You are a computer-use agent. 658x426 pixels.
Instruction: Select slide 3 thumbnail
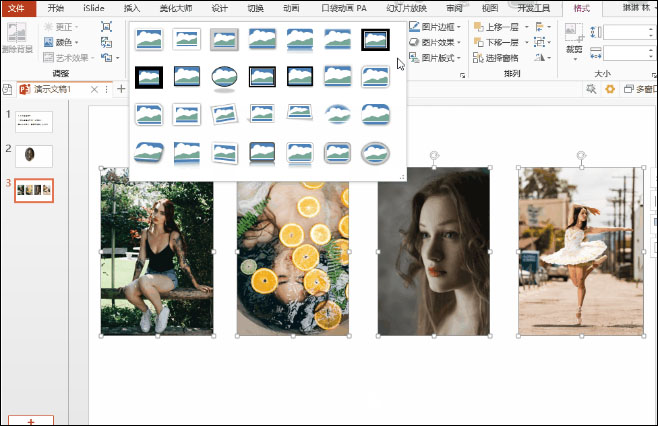point(34,190)
